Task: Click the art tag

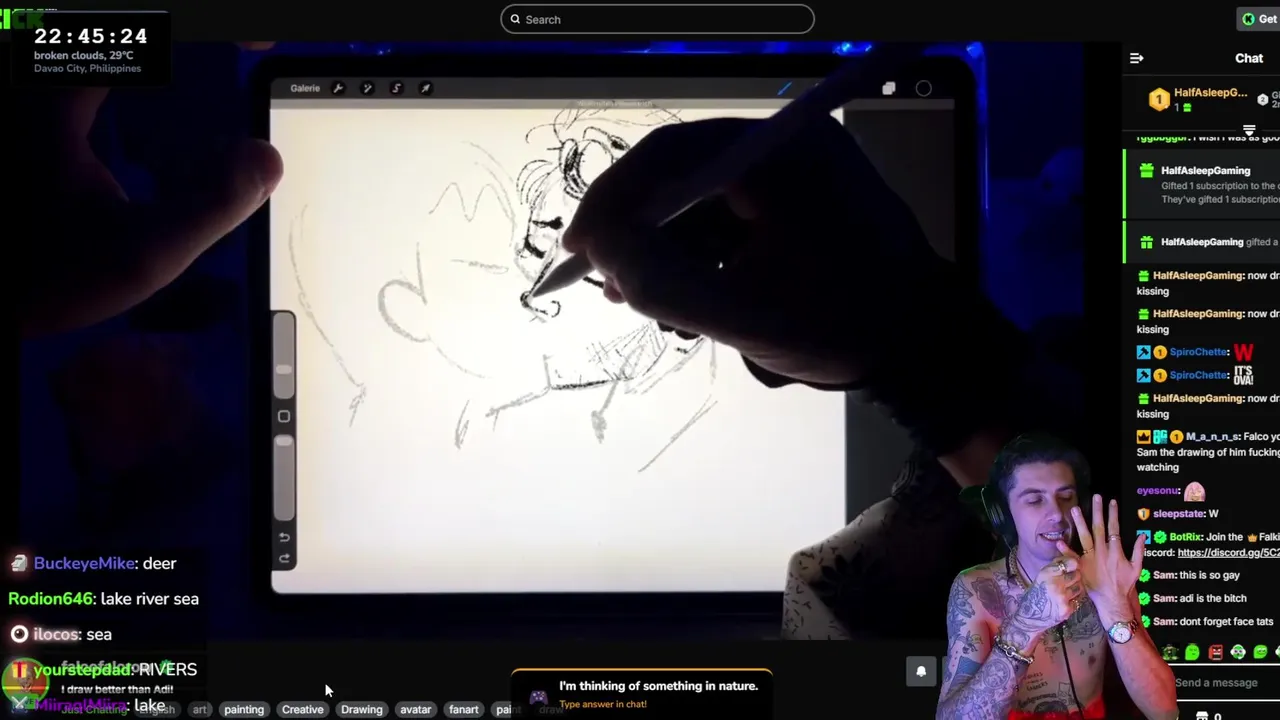Action: coord(200,710)
